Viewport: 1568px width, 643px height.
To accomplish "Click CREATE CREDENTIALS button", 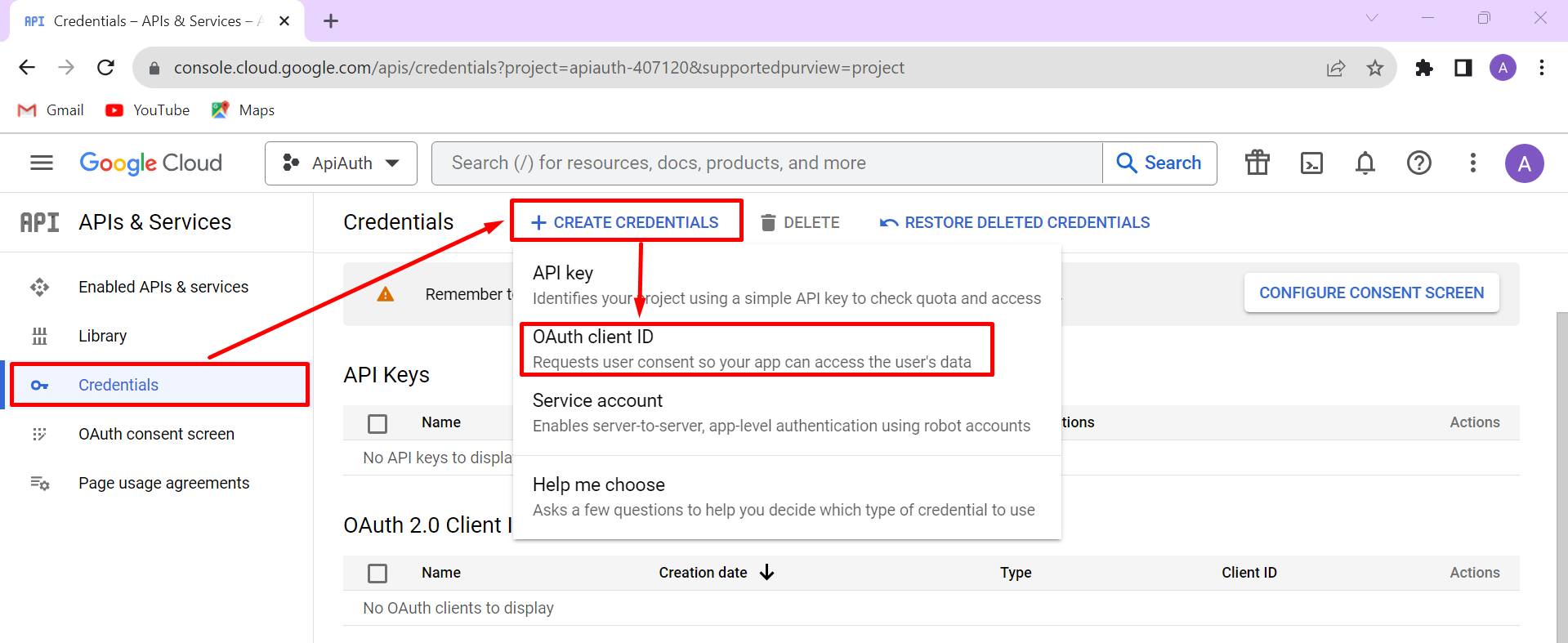I will [626, 222].
